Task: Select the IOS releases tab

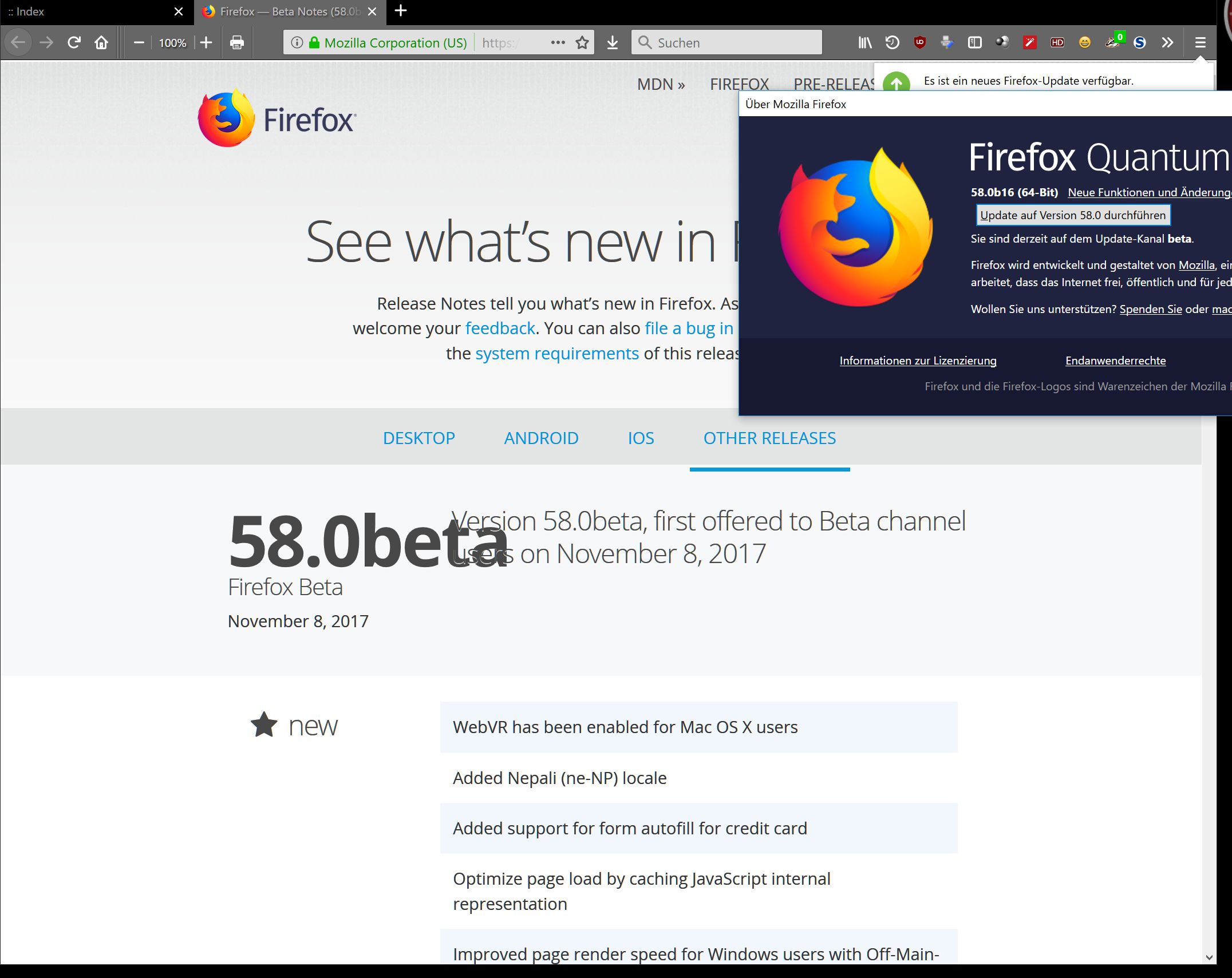Action: tap(641, 438)
